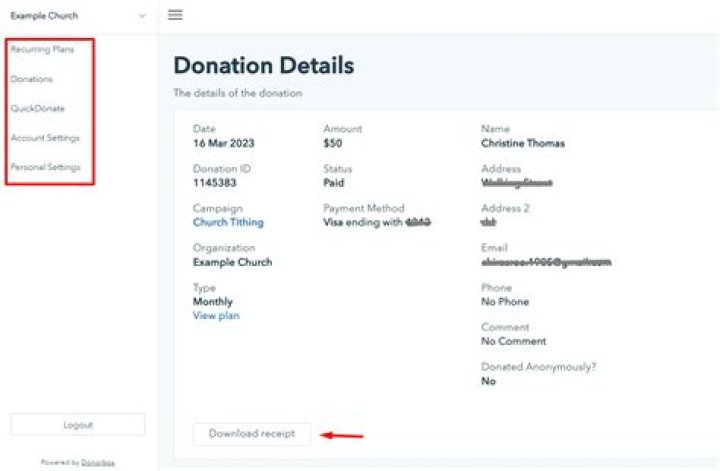
Task: Select QuickDonate from the sidebar
Action: [37, 108]
